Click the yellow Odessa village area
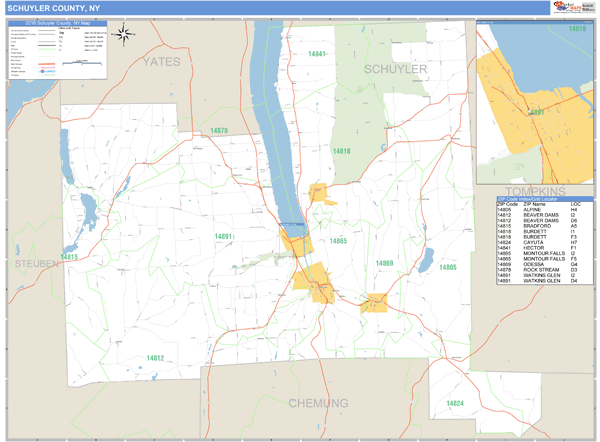 click(x=374, y=302)
